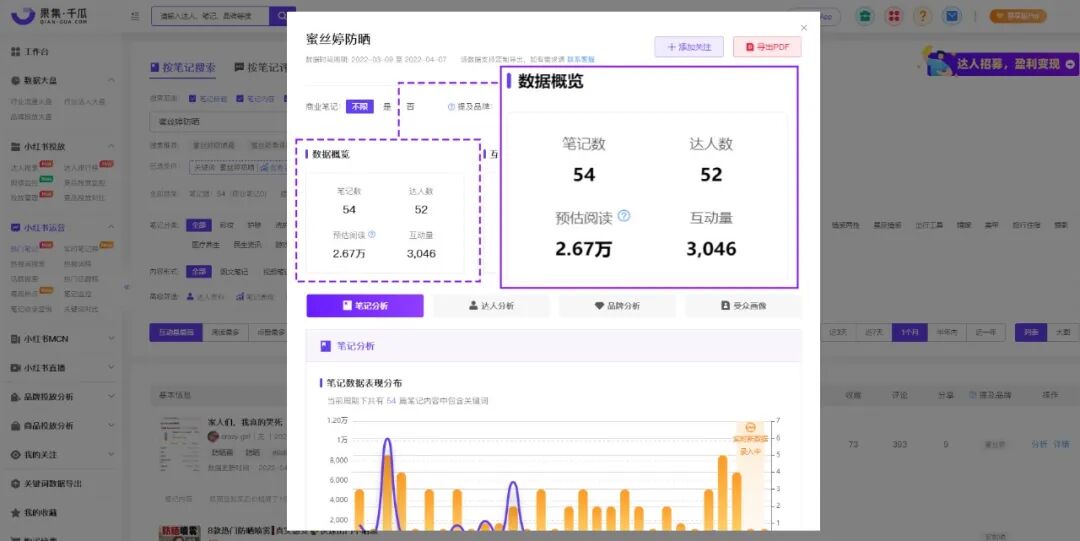Switch to the 达人分析 tab
Screen dimensions: 1080x541
click(491, 306)
